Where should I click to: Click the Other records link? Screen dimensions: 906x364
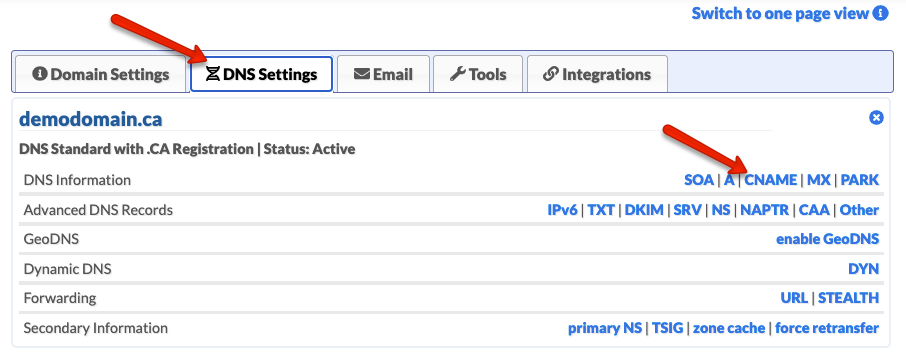859,210
